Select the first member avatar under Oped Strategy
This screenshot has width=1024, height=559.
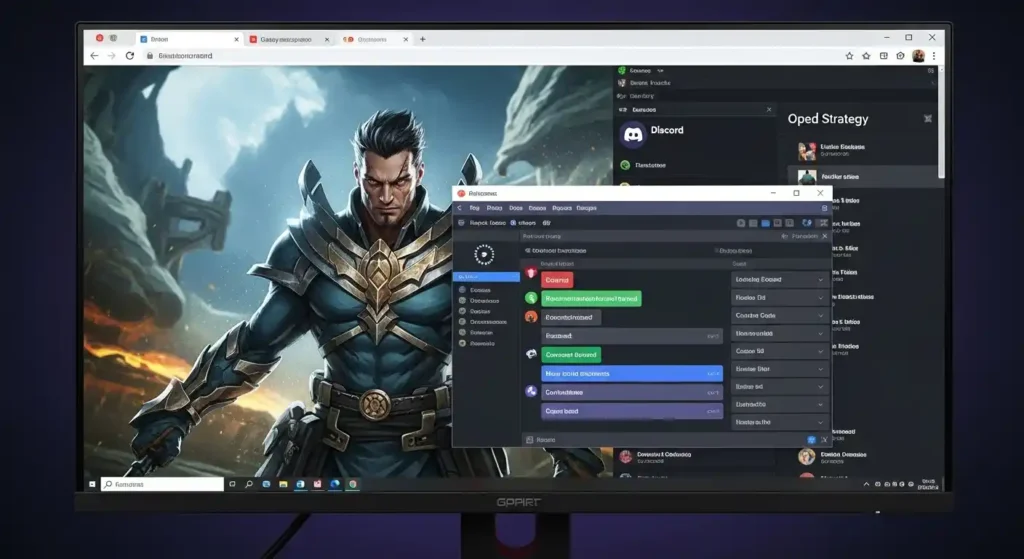click(807, 151)
